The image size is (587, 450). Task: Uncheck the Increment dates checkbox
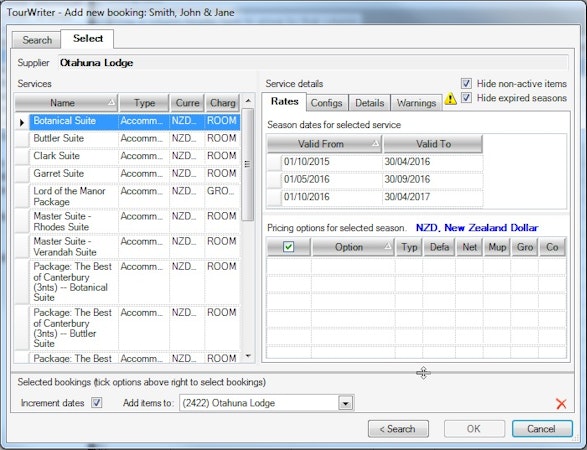tap(97, 403)
